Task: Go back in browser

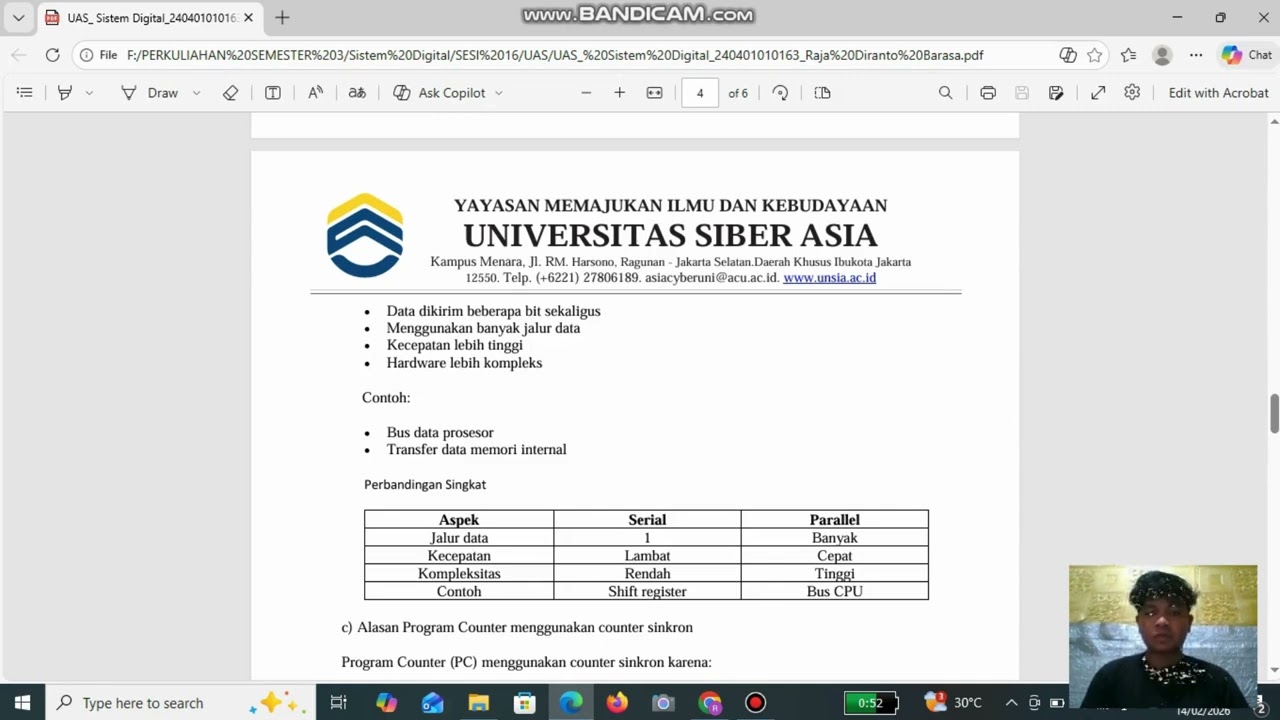Action: pyautogui.click(x=20, y=55)
